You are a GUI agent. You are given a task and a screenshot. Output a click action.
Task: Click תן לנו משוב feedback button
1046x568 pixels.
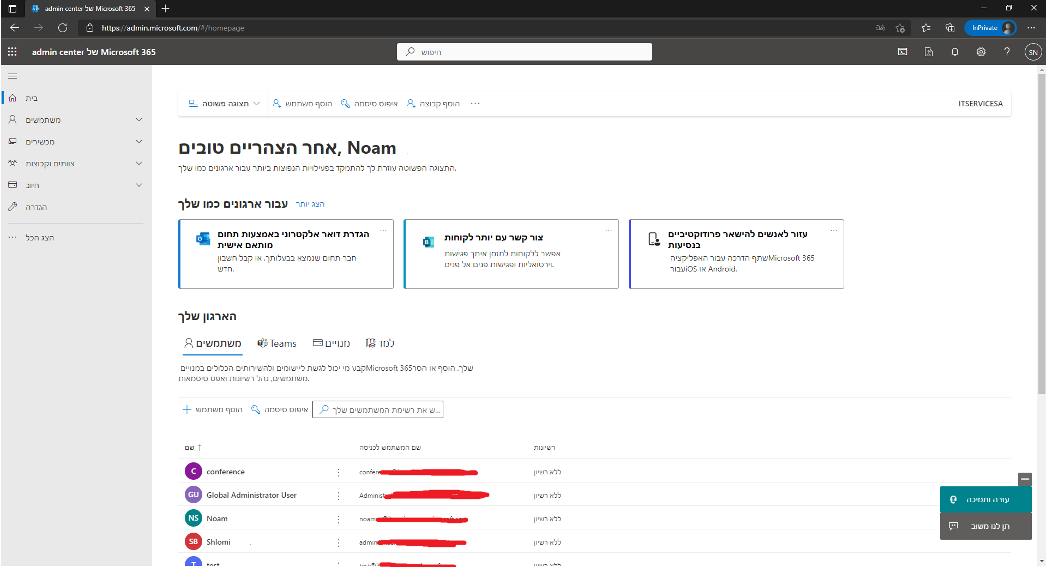(985, 526)
